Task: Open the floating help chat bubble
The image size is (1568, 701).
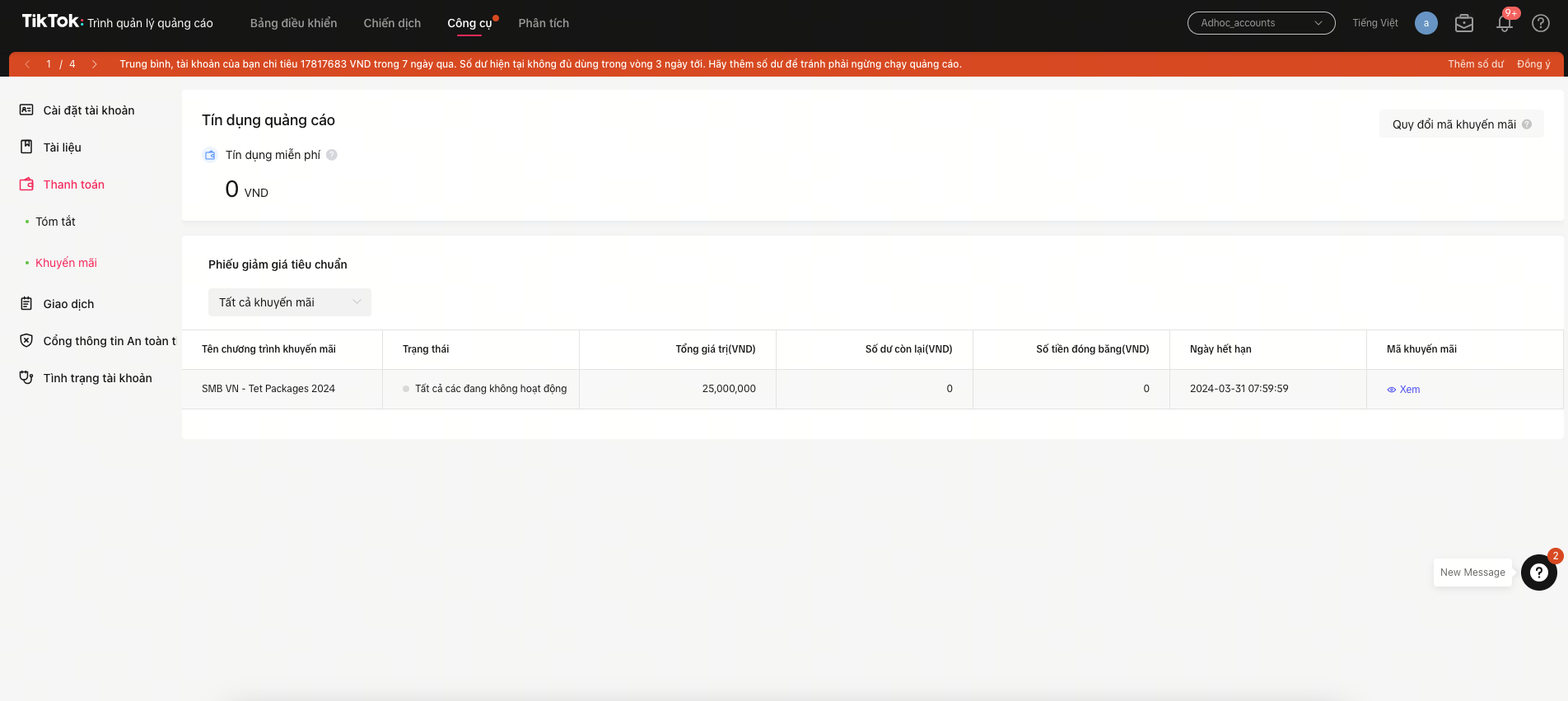Action: pyautogui.click(x=1538, y=572)
